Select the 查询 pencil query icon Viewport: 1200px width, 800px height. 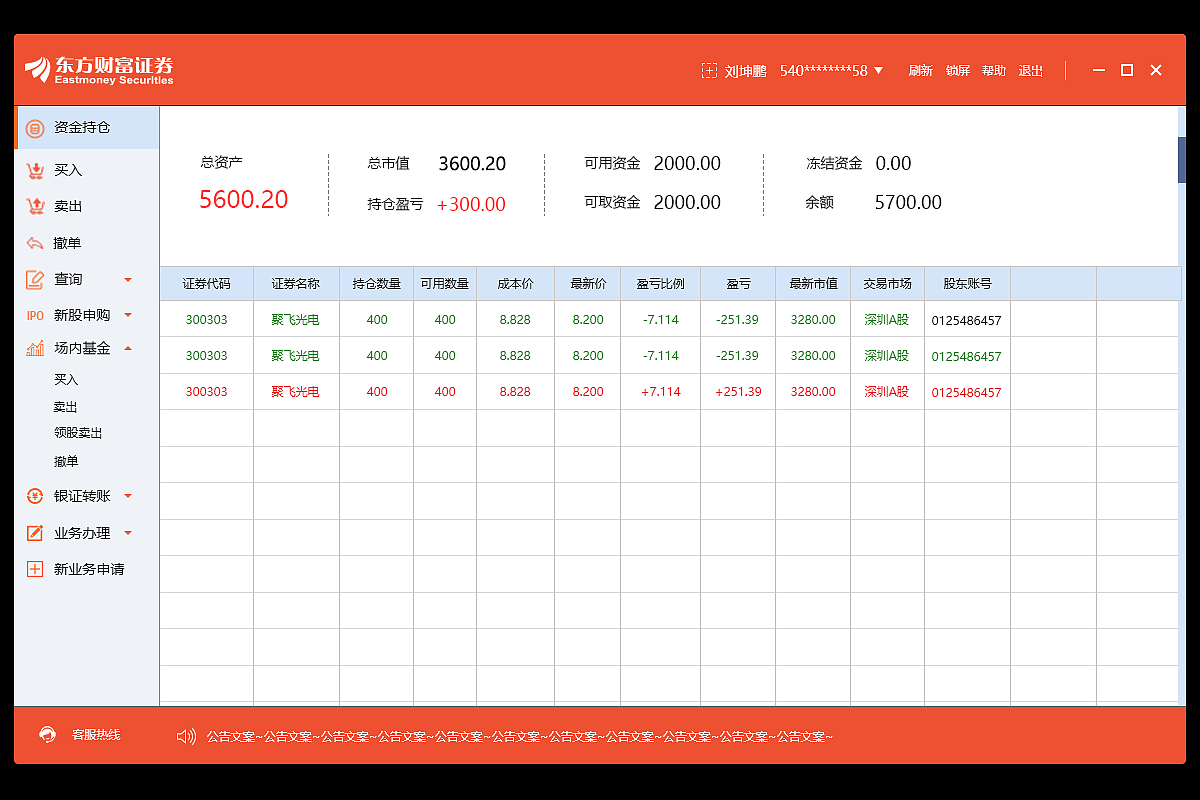[x=33, y=279]
